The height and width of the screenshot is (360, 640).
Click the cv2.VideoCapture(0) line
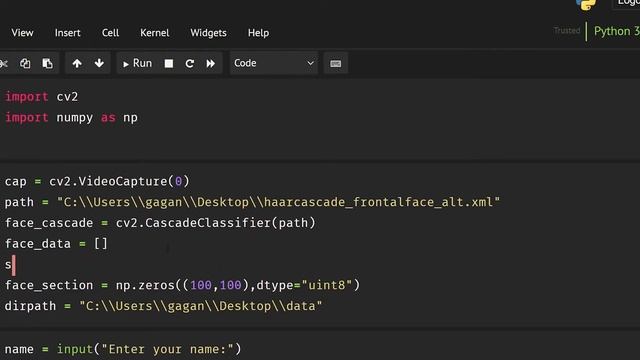point(97,181)
